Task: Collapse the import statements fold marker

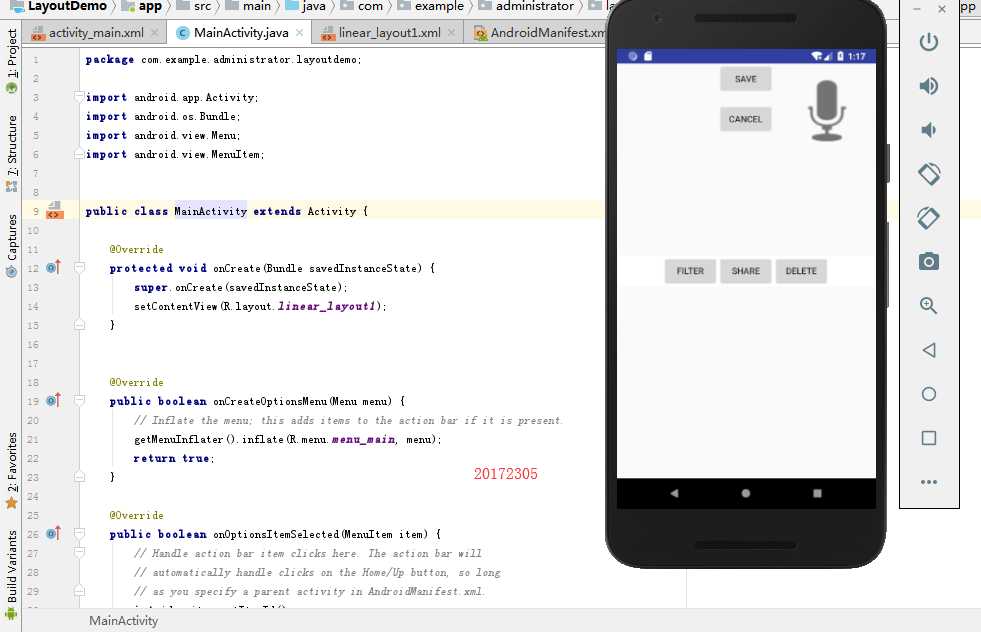Action: [79, 96]
